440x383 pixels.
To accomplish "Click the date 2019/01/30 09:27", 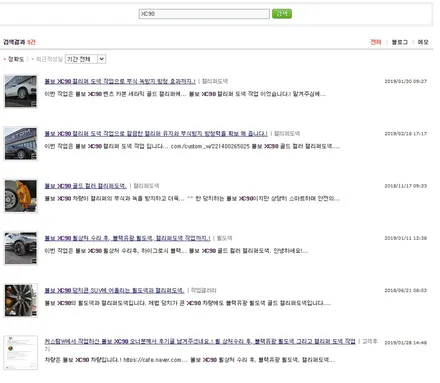I will click(x=406, y=81).
